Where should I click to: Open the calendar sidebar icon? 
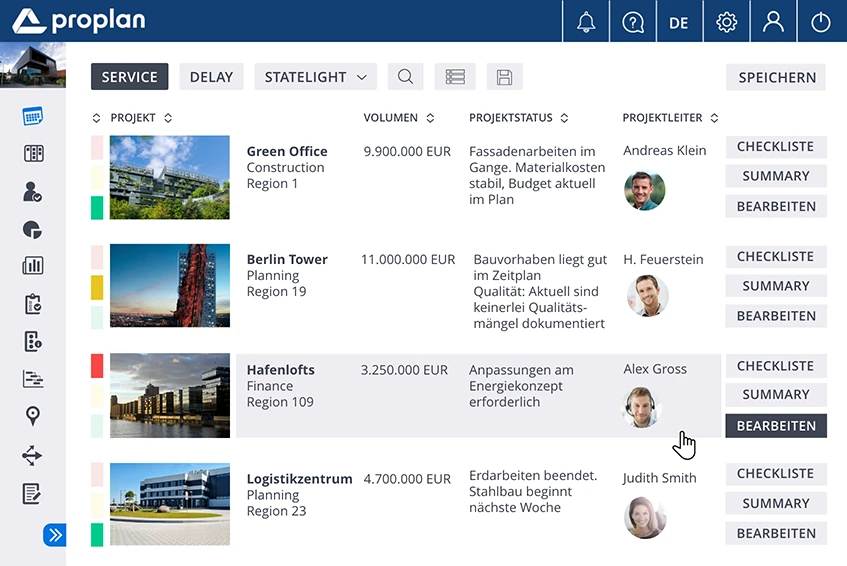(x=32, y=116)
